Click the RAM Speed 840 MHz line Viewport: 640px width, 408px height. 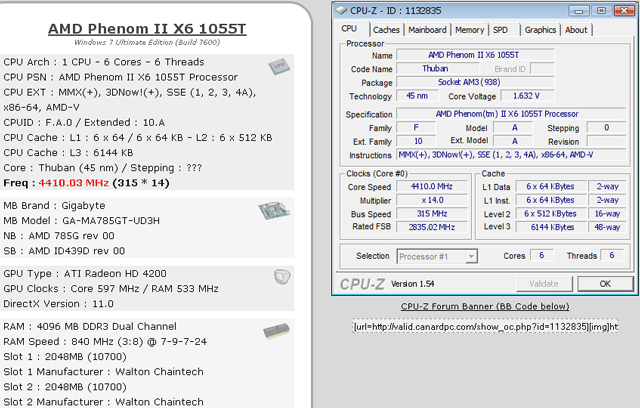click(105, 341)
